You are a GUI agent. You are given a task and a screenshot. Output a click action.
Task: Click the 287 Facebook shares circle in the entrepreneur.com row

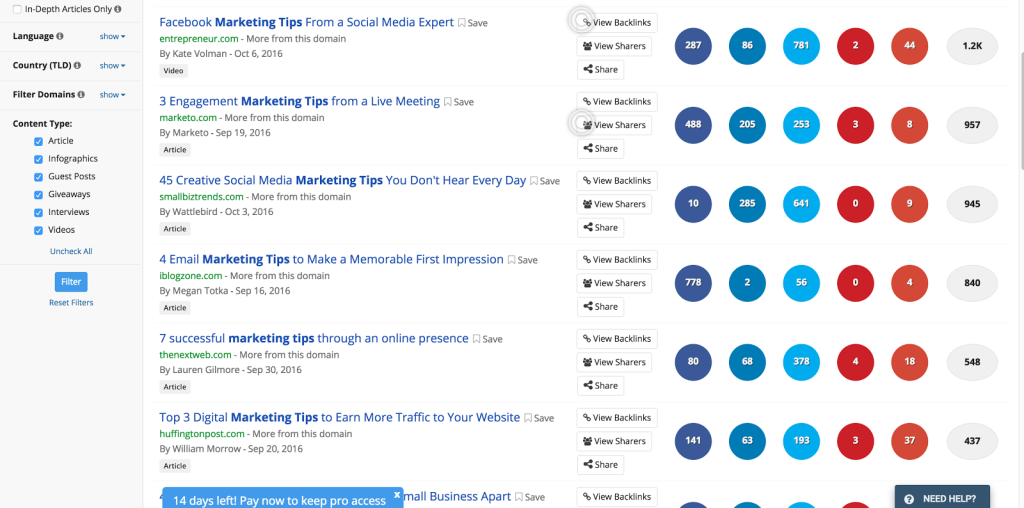pos(693,46)
